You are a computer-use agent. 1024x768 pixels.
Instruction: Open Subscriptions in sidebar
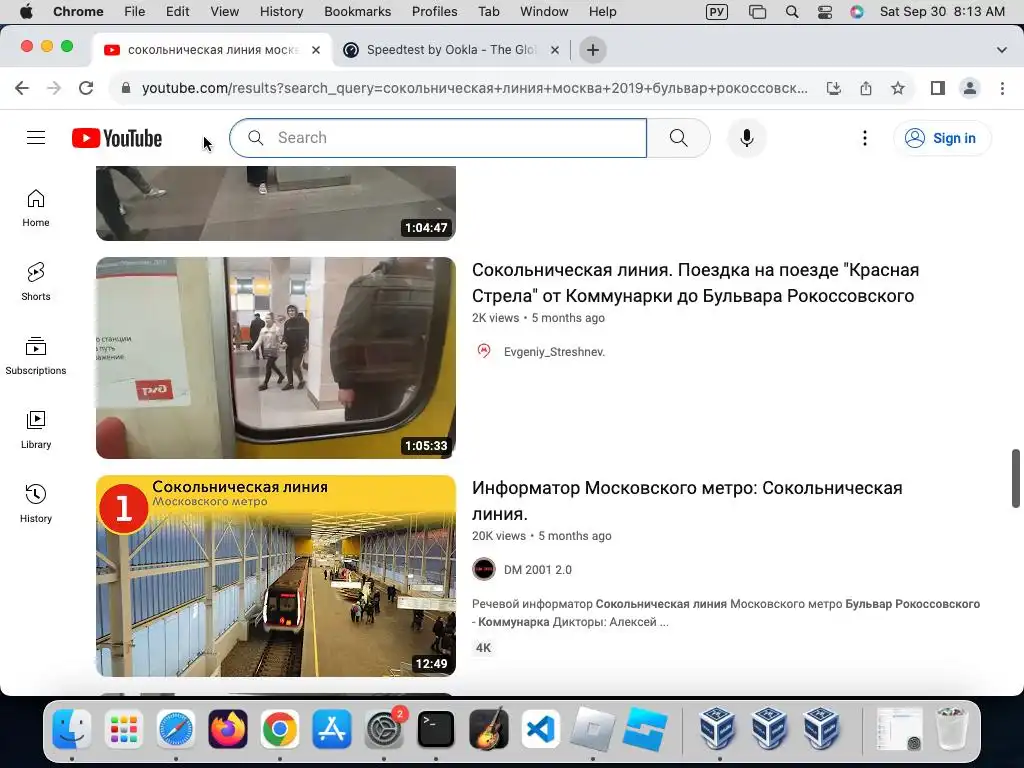[36, 356]
